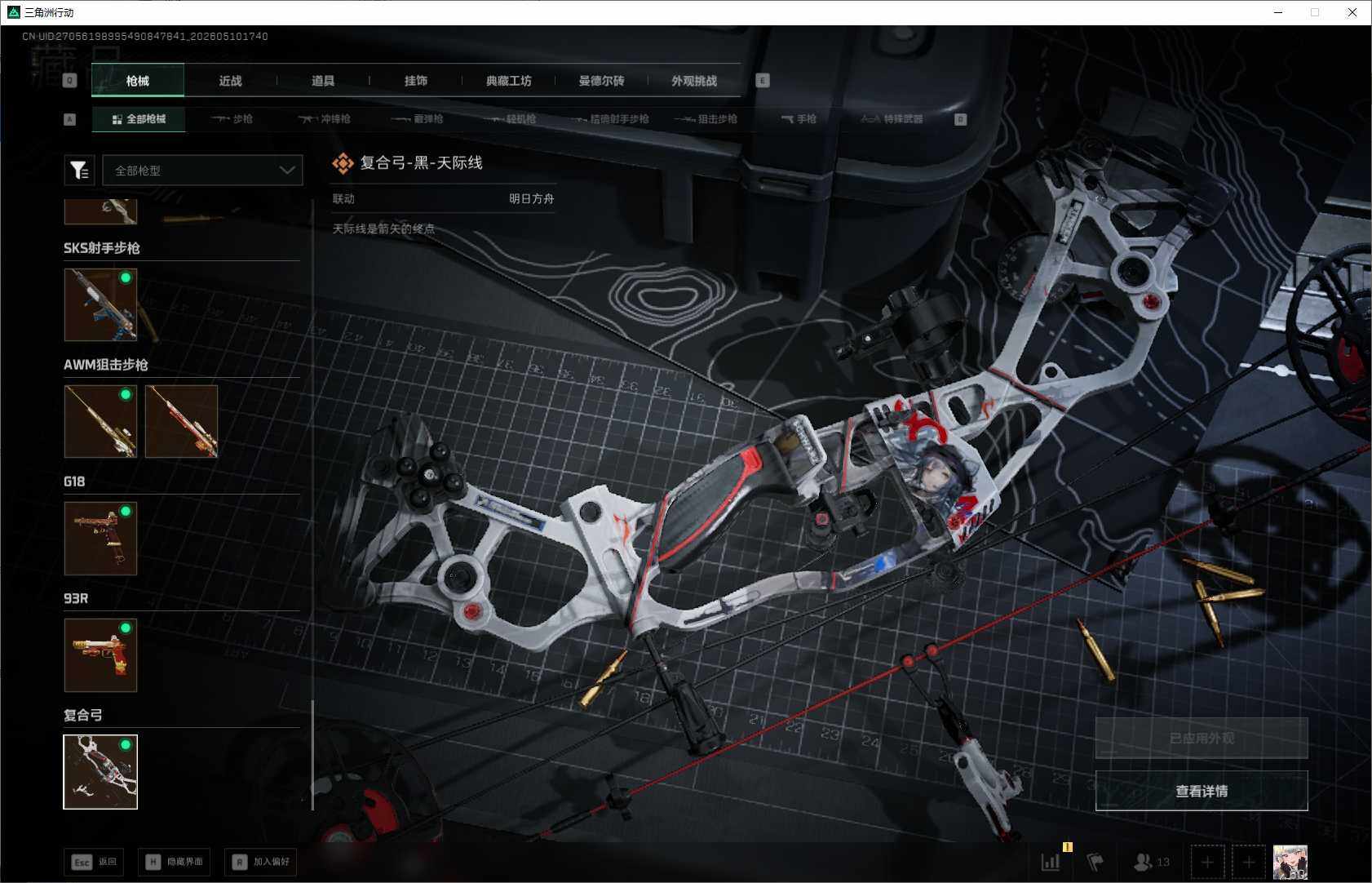Go to the 挂饰 tab
Image resolution: width=1372 pixels, height=883 pixels.
[x=416, y=81]
